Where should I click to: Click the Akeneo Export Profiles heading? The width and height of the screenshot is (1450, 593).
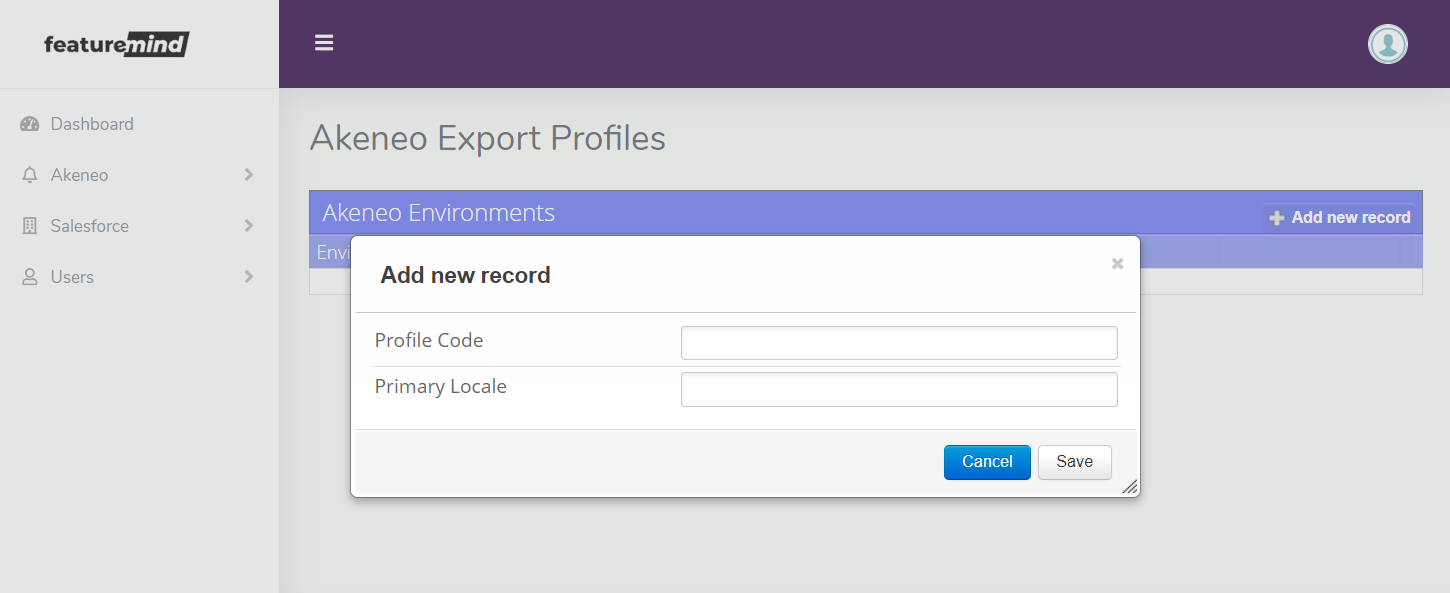[488, 138]
